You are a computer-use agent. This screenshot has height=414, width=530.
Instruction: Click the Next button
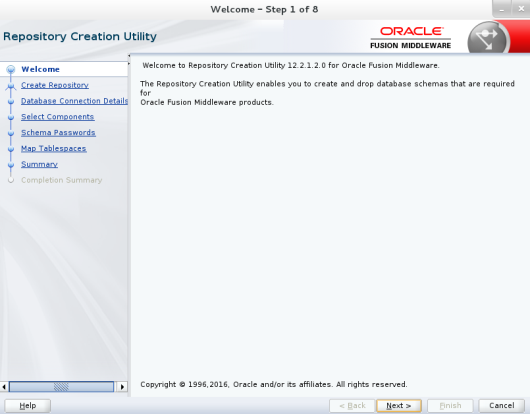[x=399, y=406]
